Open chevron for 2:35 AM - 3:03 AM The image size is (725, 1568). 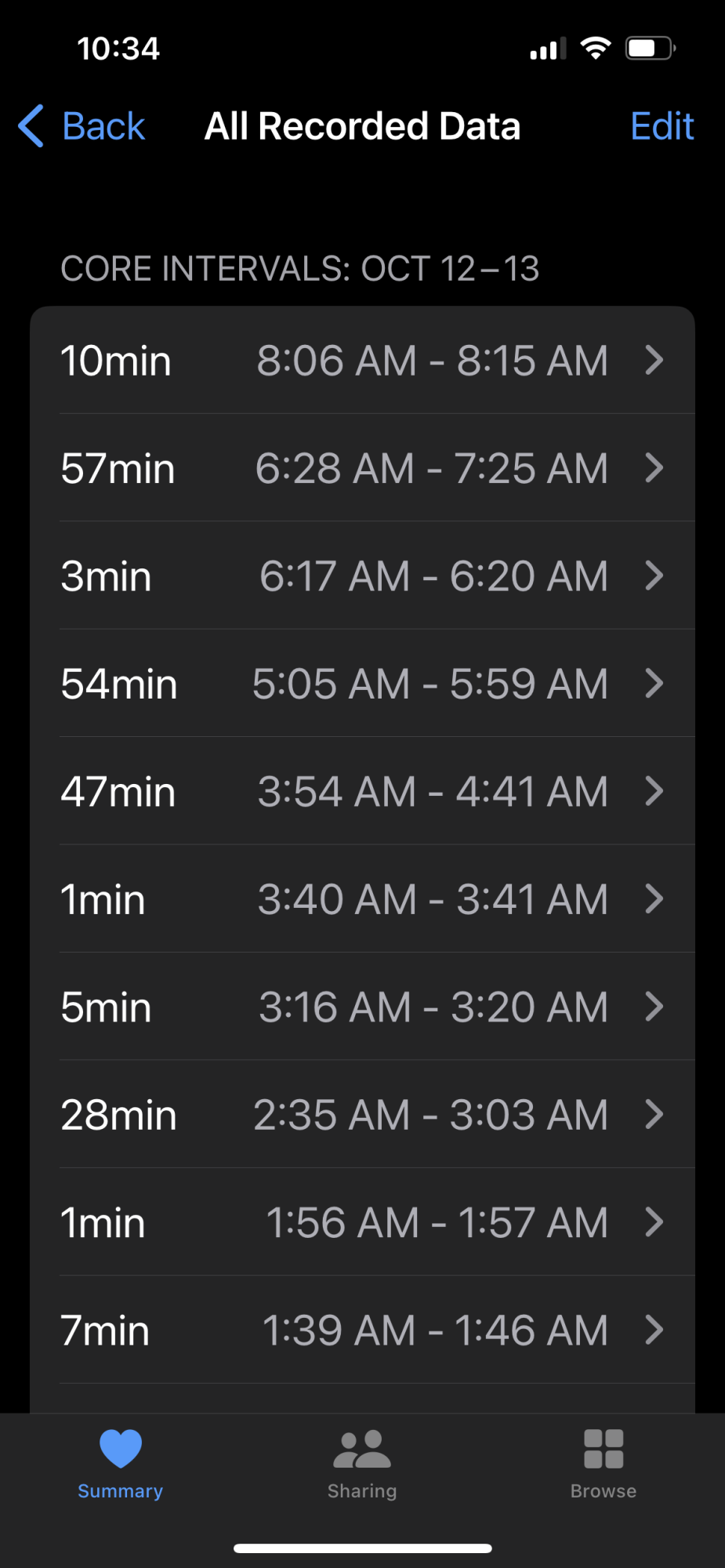[654, 1114]
